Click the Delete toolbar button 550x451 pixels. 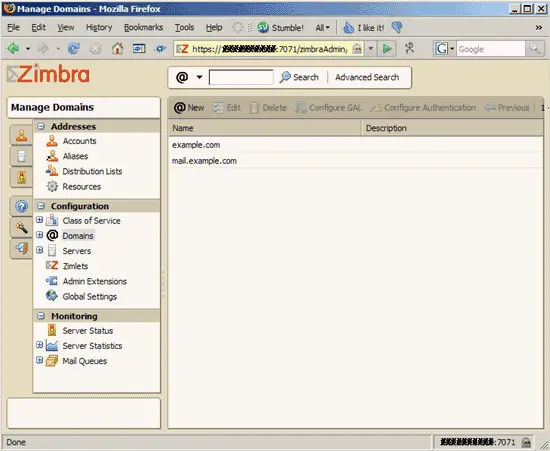(268, 108)
